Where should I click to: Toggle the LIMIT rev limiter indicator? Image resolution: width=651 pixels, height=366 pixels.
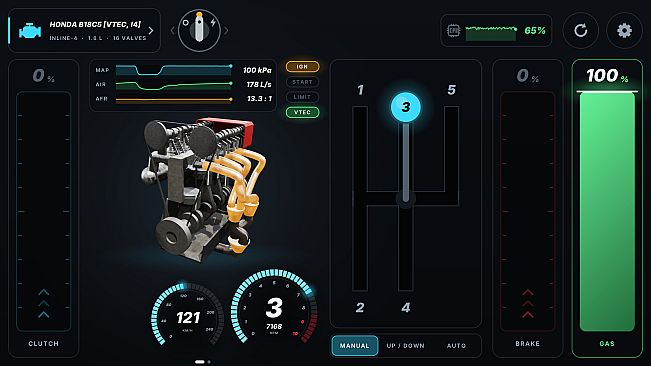point(302,97)
